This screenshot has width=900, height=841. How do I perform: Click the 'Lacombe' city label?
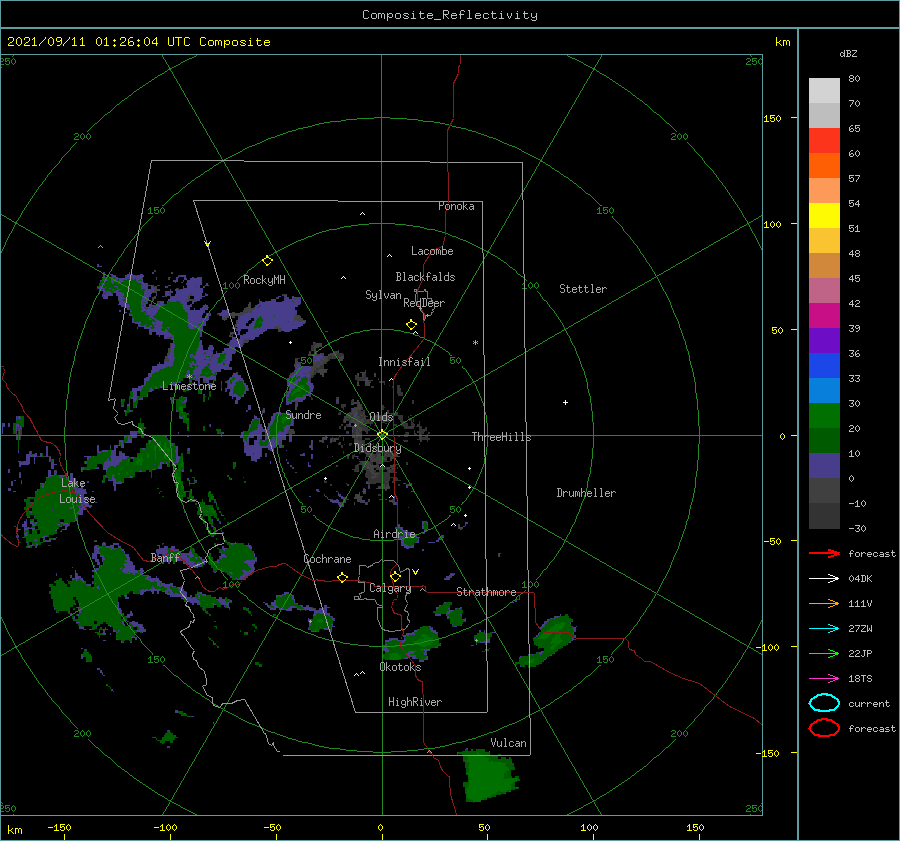point(432,251)
